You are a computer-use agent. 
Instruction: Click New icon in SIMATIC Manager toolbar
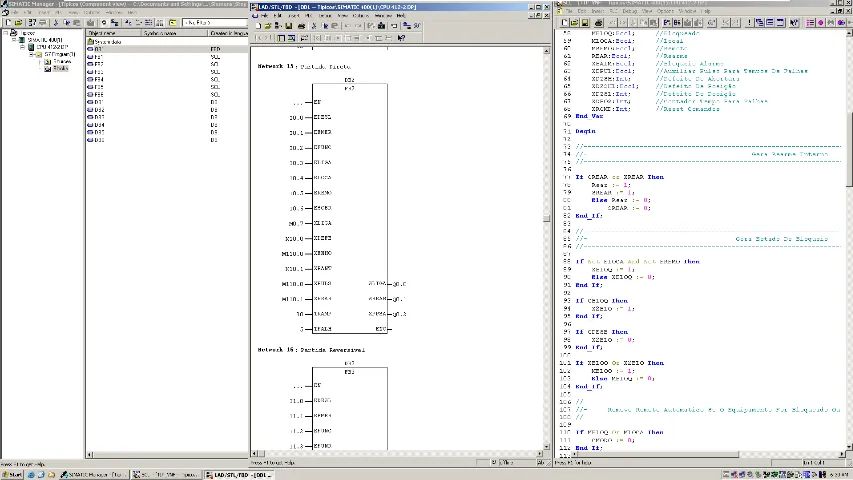[8, 23]
